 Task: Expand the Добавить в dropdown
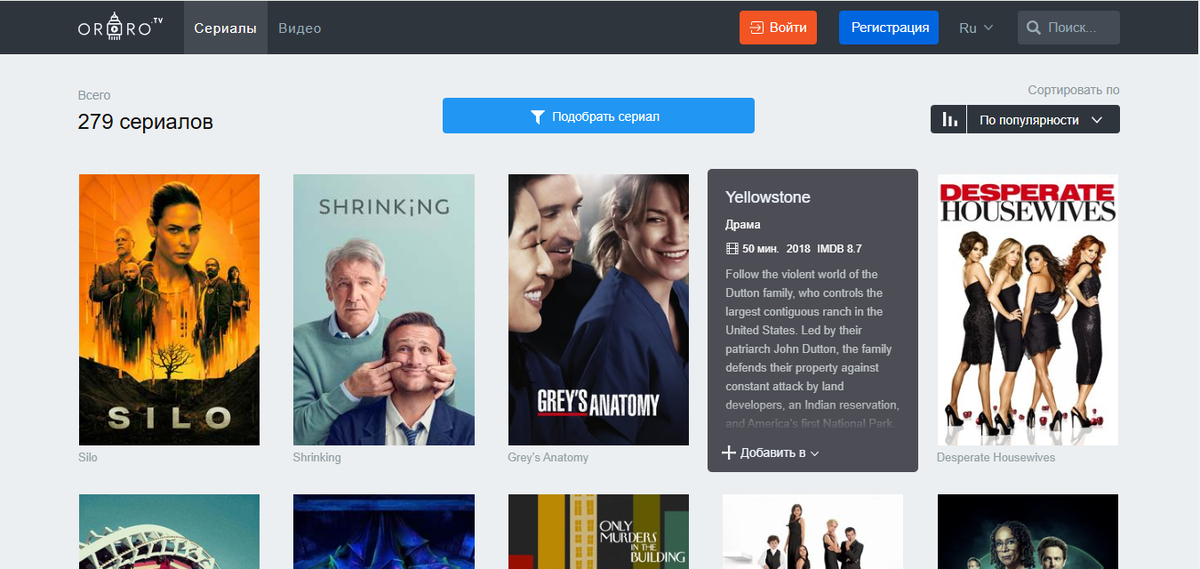click(x=770, y=453)
